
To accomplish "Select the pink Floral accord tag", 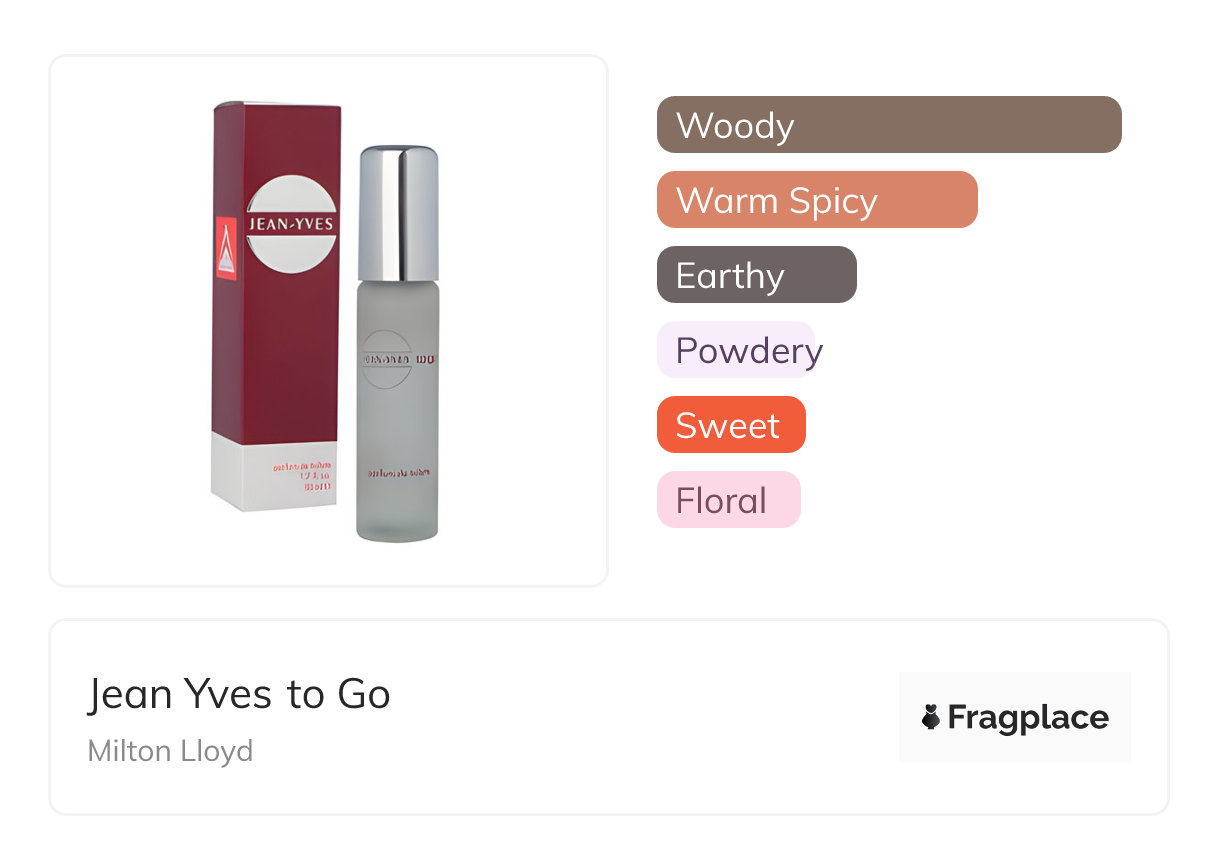I will 728,500.
